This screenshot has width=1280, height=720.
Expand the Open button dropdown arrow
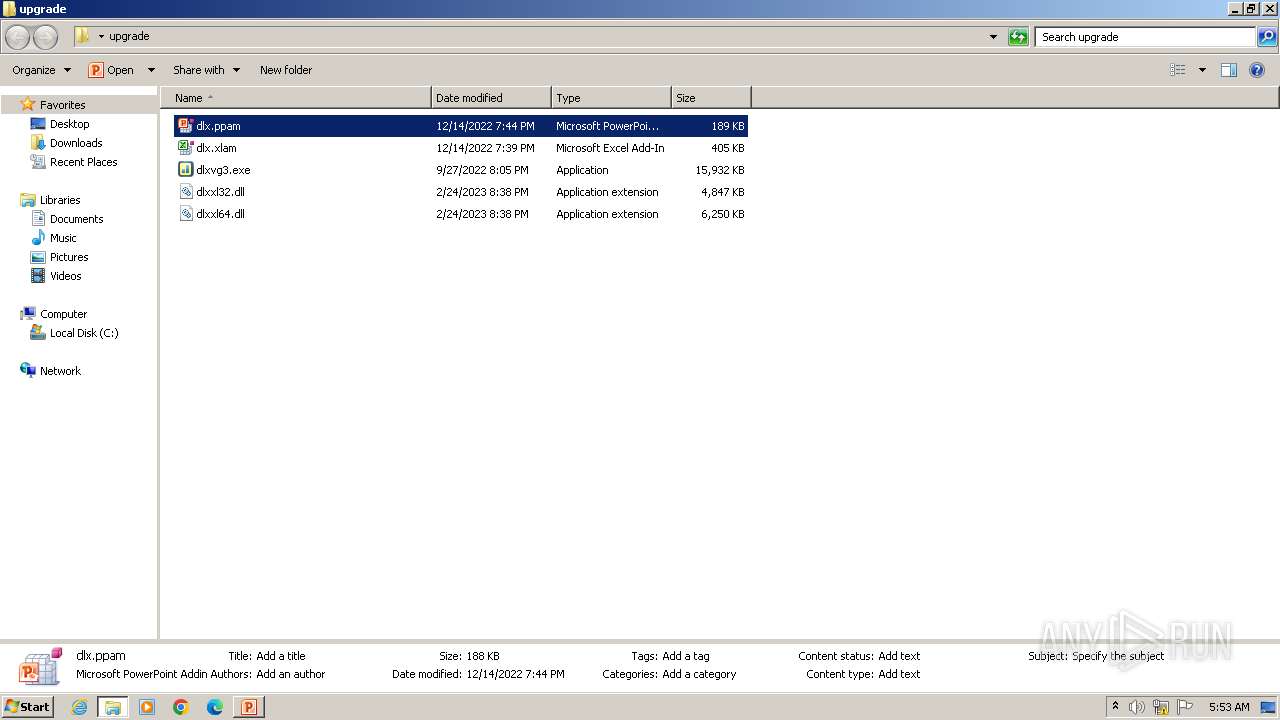point(151,70)
